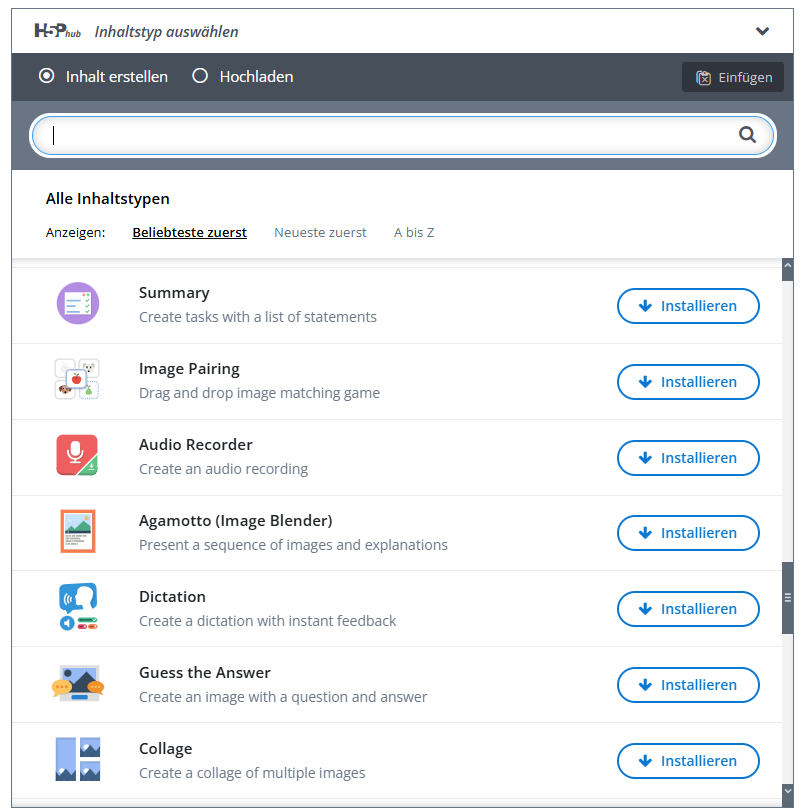The image size is (802, 812).
Task: Click 'Create tasks with a list of statements'
Action: click(x=258, y=317)
